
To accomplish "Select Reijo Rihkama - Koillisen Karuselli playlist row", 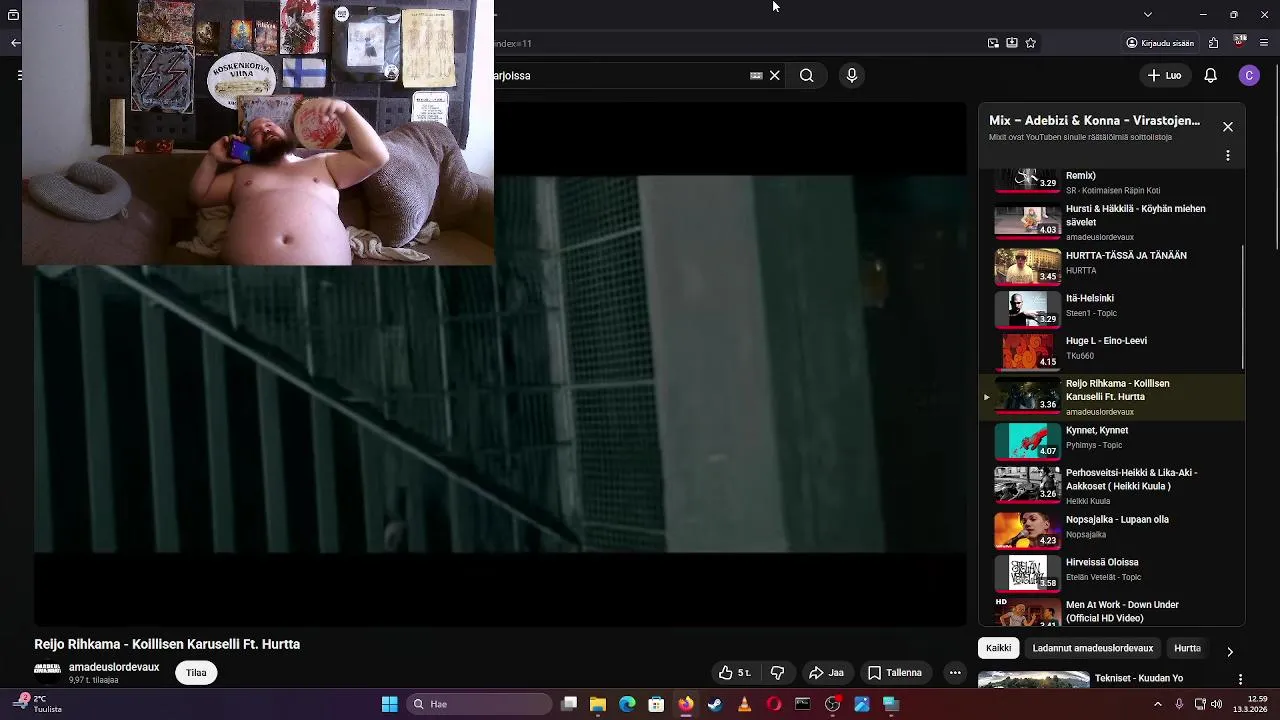I will pyautogui.click(x=1112, y=397).
